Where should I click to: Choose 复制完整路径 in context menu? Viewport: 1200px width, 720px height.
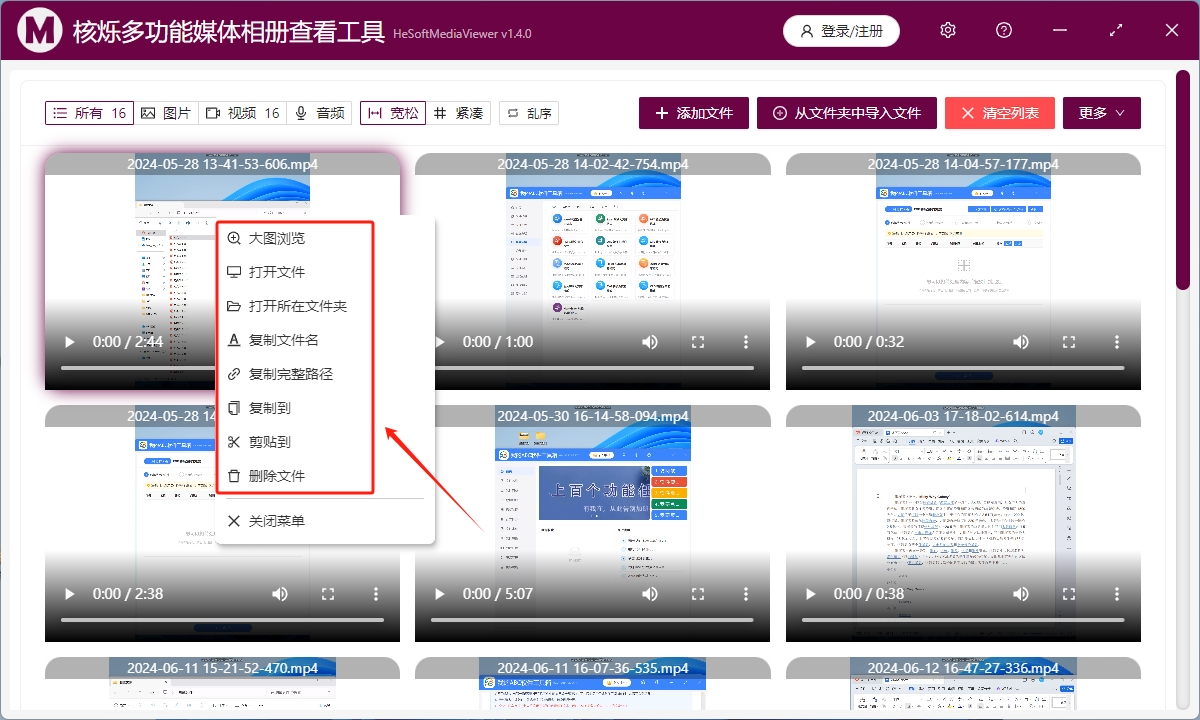[x=290, y=374]
